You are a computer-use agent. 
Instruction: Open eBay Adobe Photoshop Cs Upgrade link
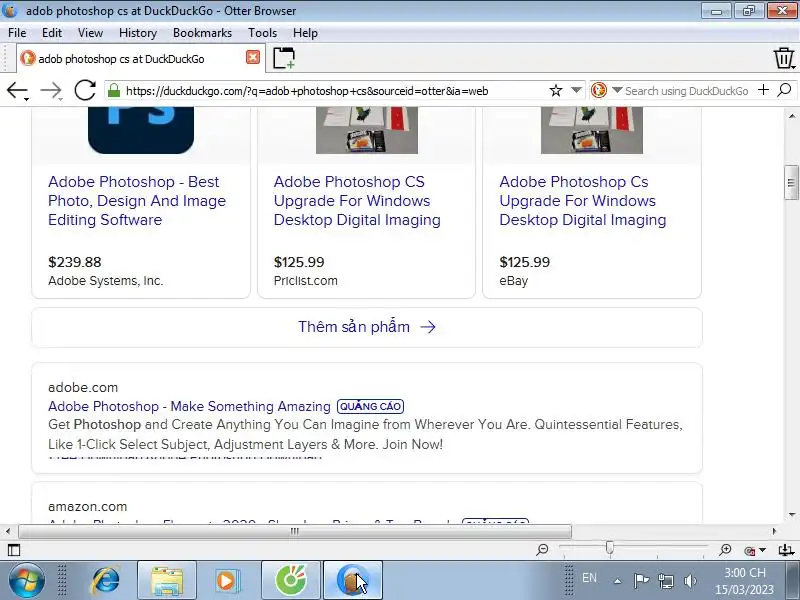coord(583,201)
